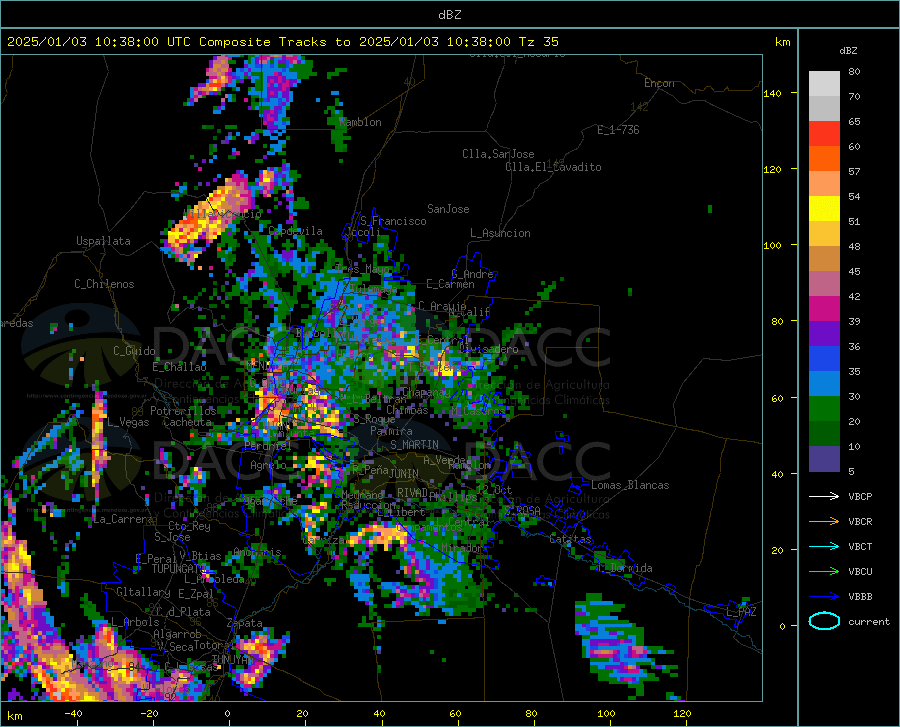Select the bright green 20-30 dBZ swatch

point(824,409)
